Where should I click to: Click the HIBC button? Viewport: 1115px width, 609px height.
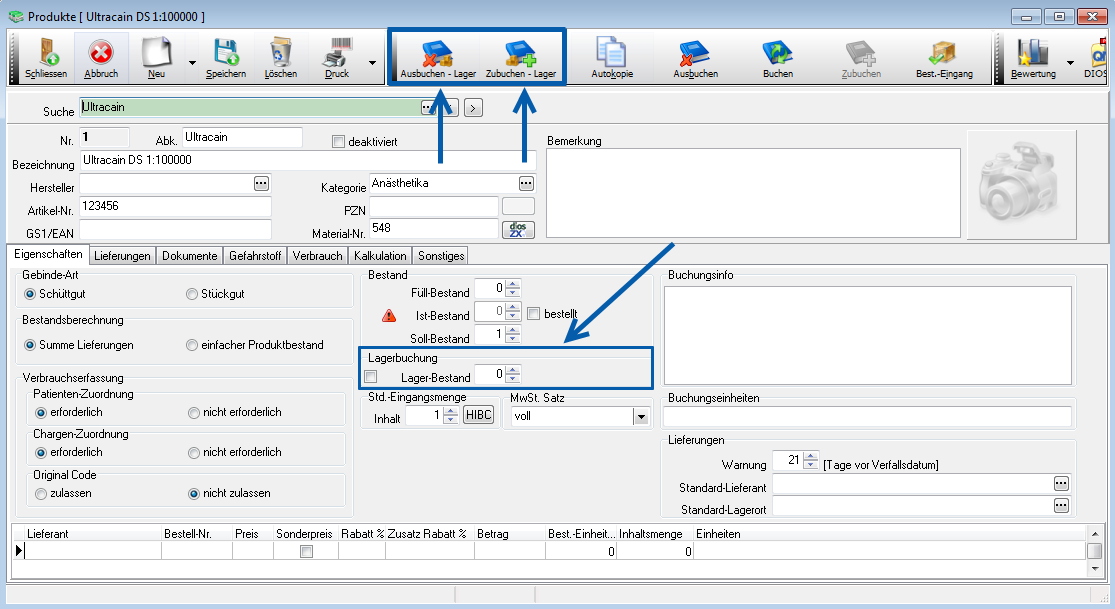pos(479,415)
